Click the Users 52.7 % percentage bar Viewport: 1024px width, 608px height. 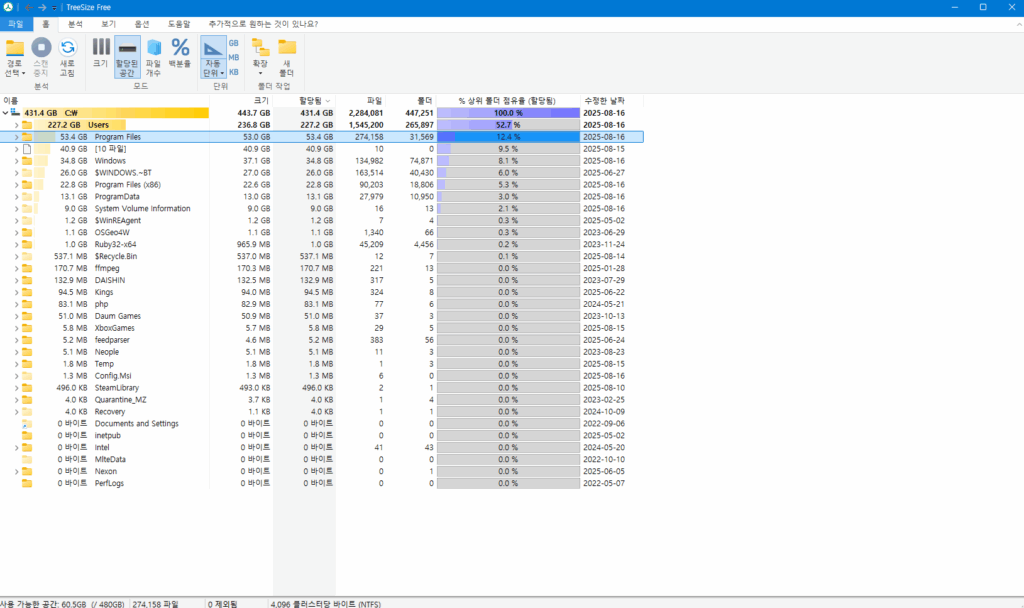pos(508,125)
